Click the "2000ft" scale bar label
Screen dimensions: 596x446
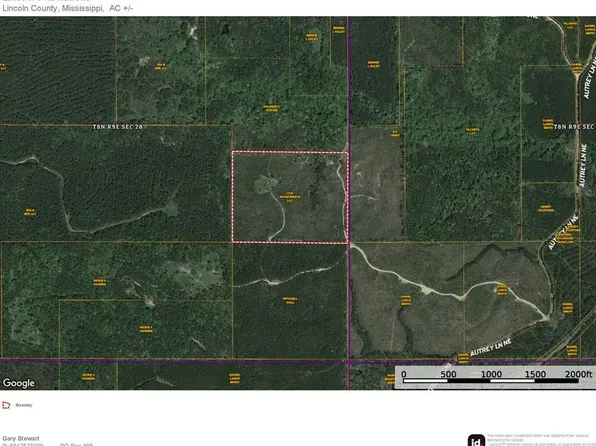[x=579, y=374]
